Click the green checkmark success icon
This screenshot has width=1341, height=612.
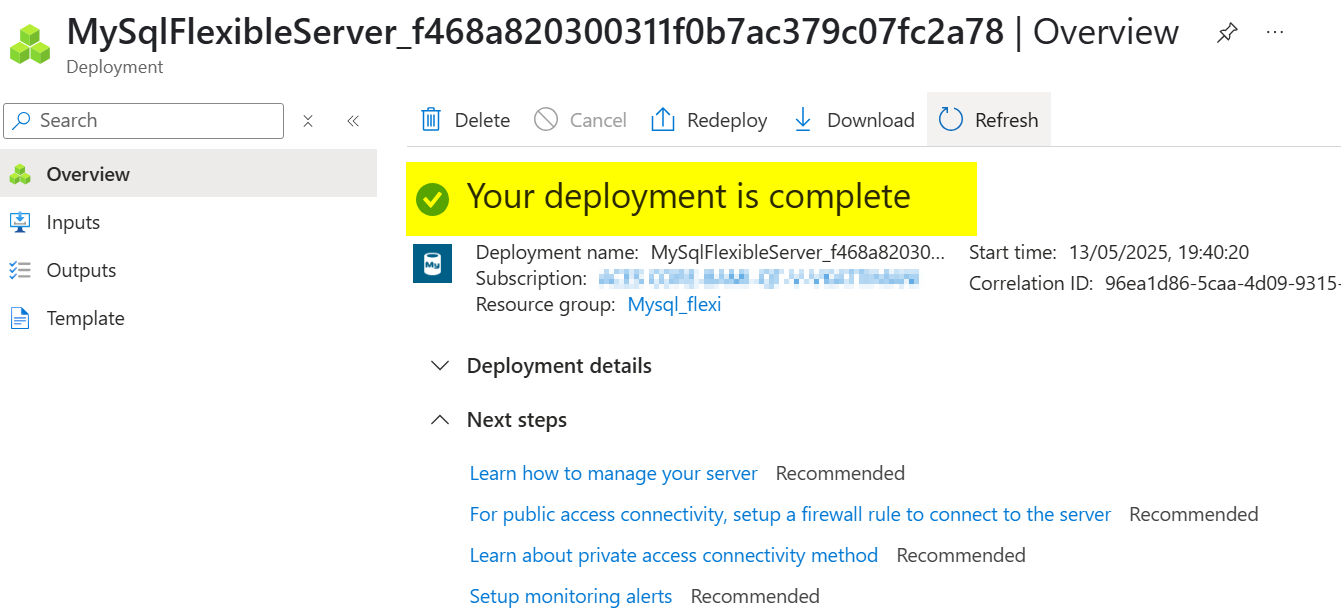tap(433, 199)
